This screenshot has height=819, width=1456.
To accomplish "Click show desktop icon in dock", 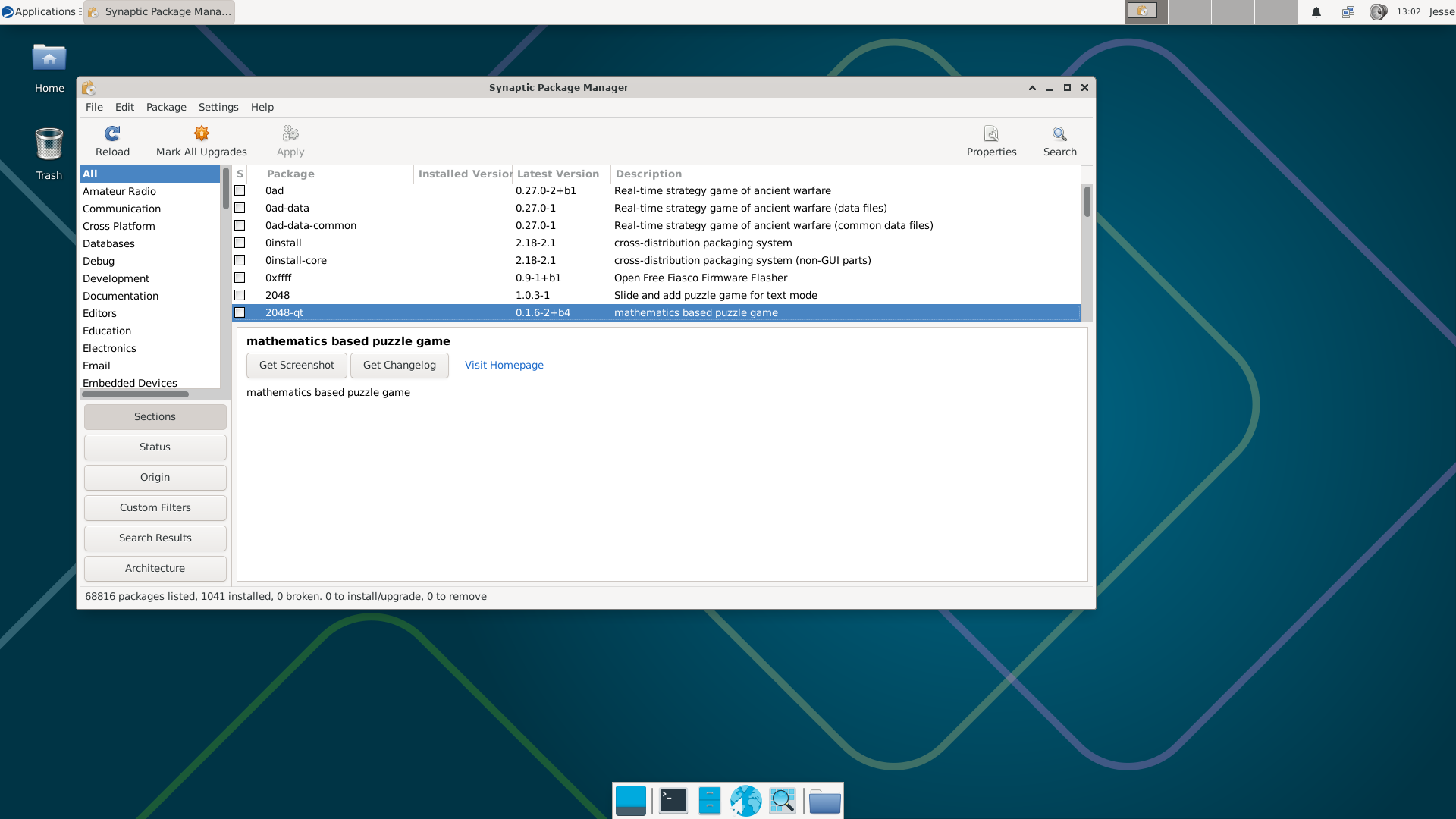I will click(x=631, y=801).
